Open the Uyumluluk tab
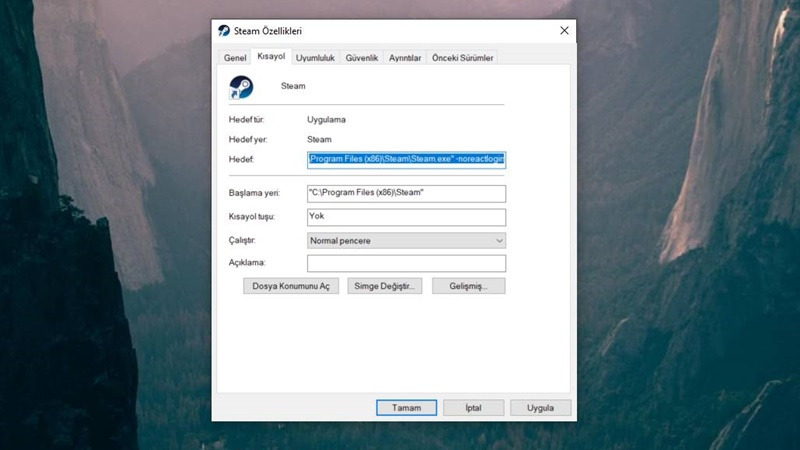 pyautogui.click(x=315, y=59)
